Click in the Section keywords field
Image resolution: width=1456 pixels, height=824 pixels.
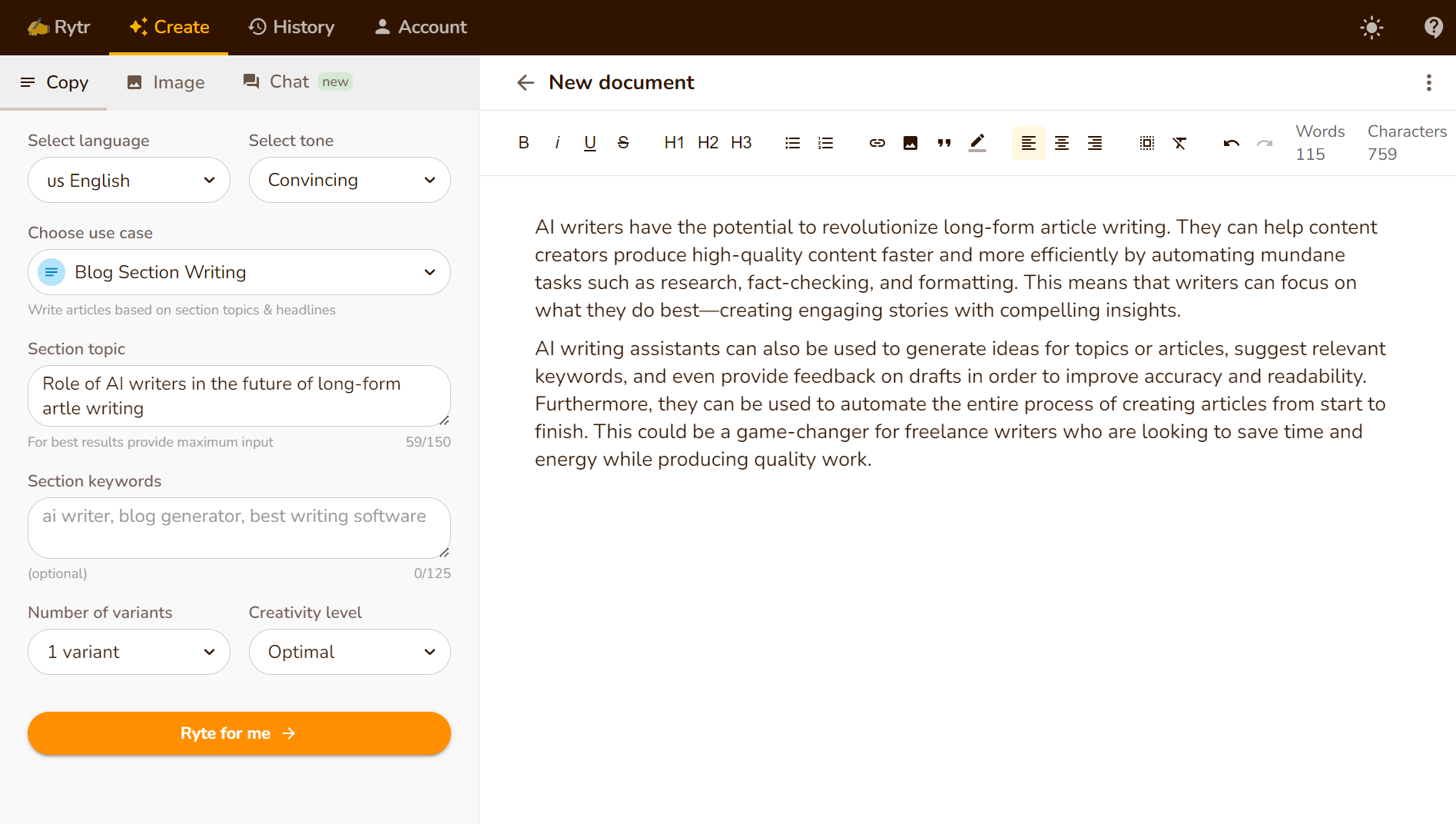(239, 528)
